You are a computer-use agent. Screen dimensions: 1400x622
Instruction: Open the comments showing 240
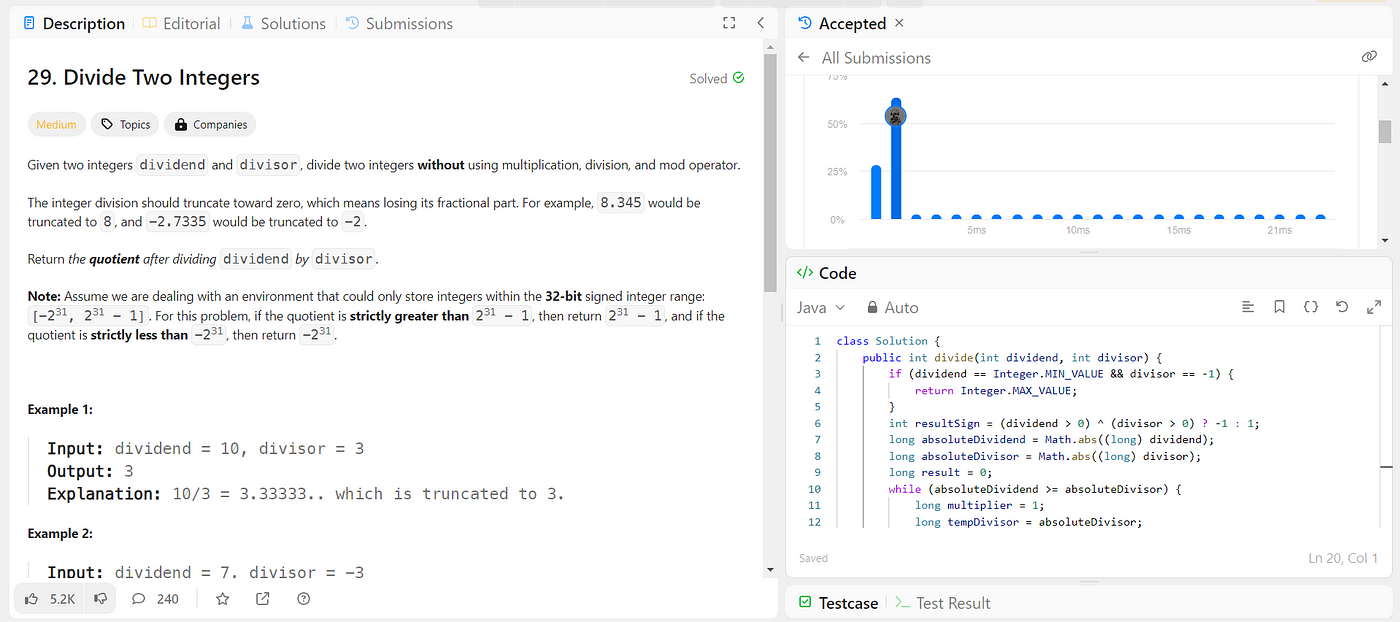[x=155, y=599]
